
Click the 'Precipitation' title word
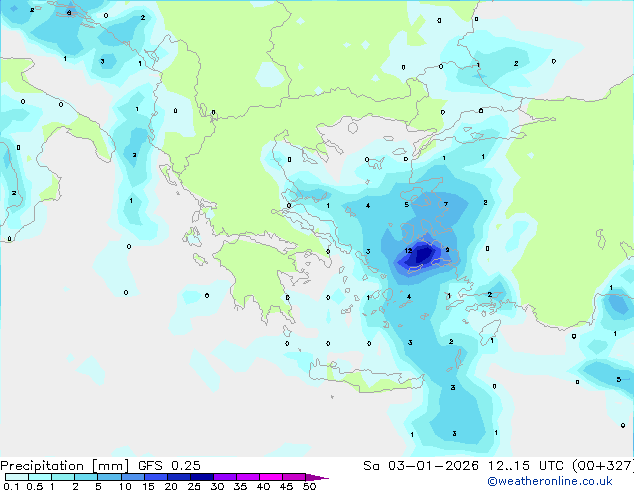42,466
